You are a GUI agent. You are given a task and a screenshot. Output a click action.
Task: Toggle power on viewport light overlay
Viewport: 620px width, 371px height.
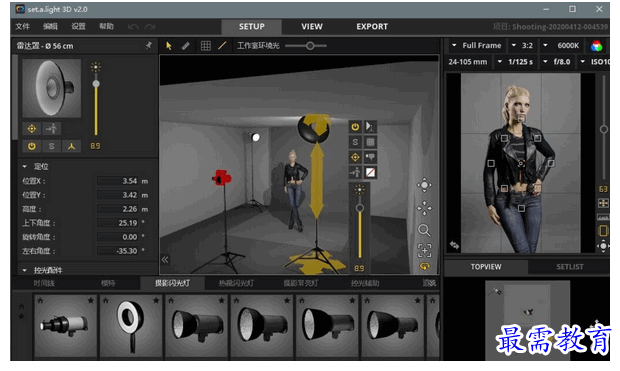355,127
